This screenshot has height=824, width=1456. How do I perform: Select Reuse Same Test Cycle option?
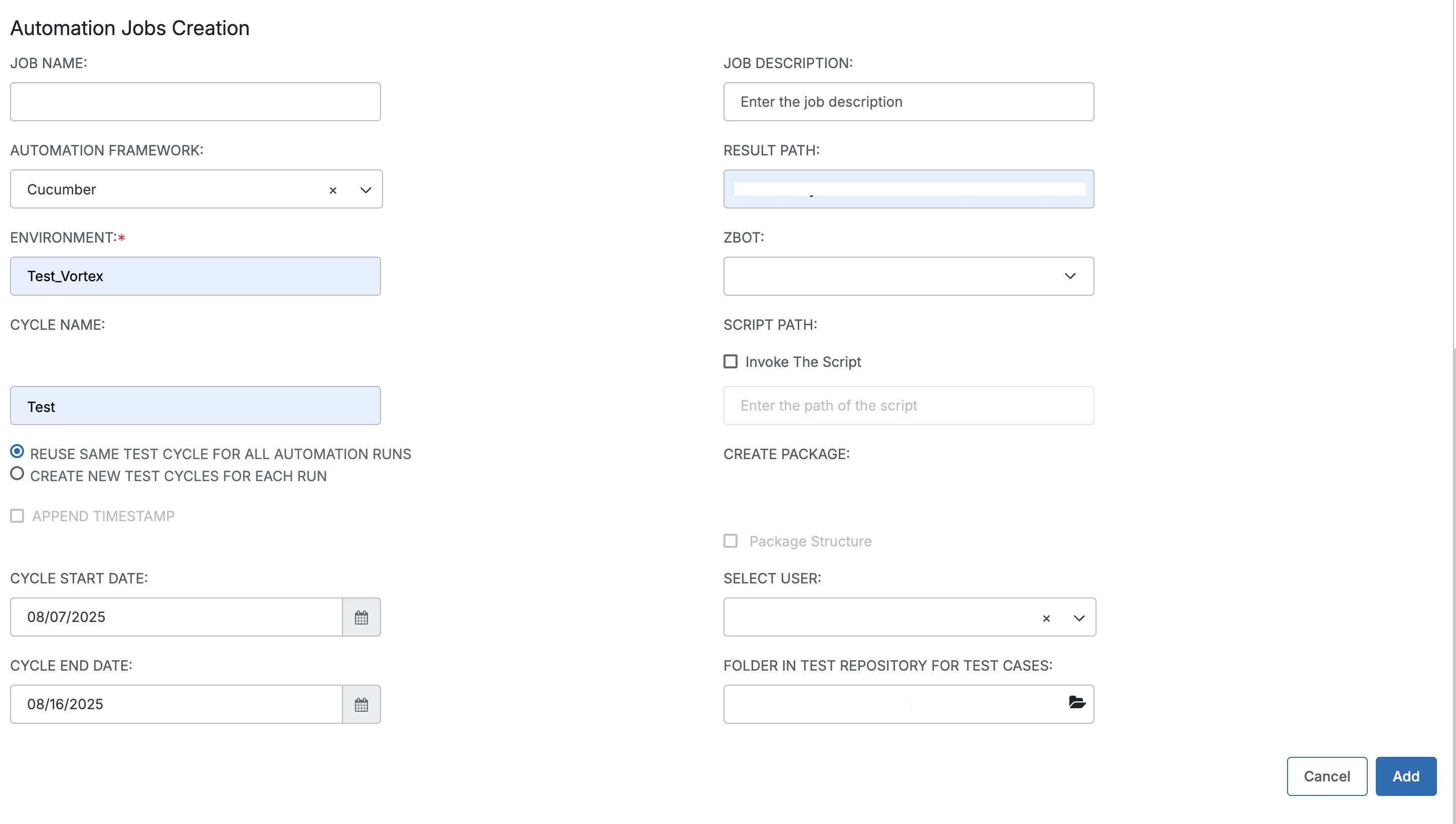point(17,451)
